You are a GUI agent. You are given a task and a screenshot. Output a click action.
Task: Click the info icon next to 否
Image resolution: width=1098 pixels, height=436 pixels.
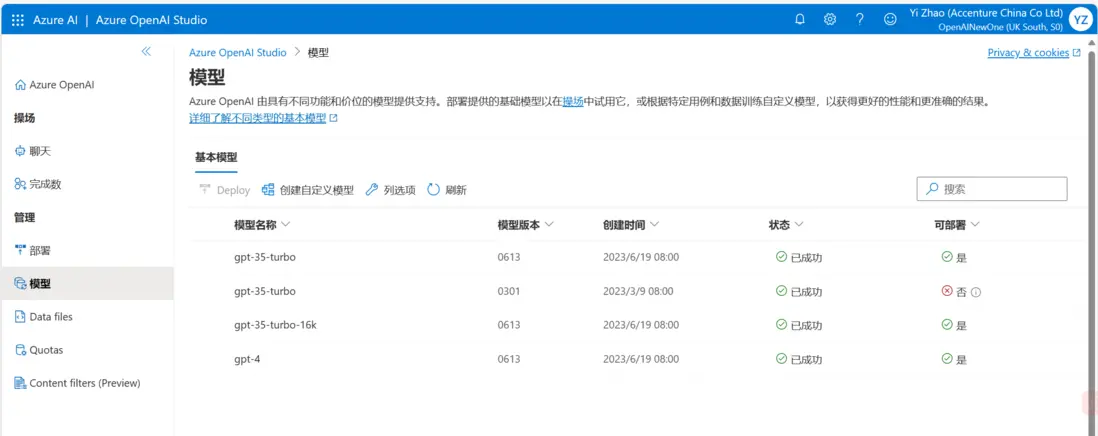tap(975, 292)
